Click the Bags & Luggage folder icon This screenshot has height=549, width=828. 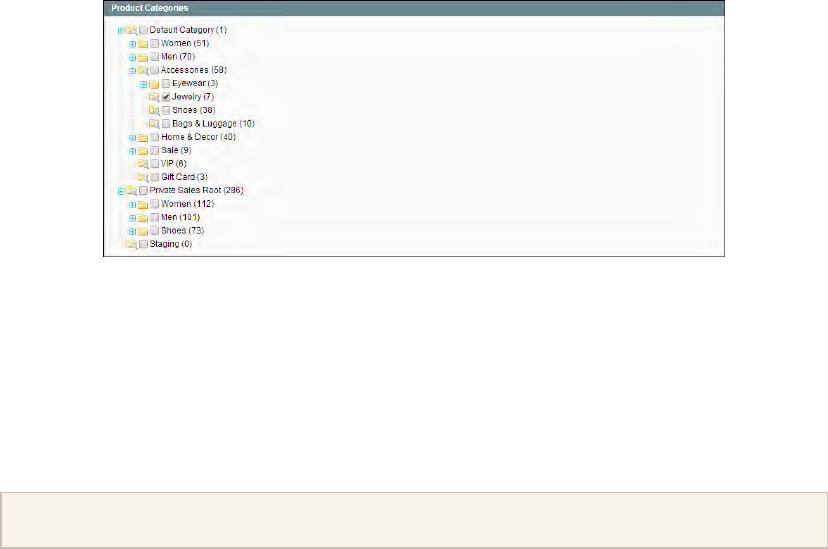pyautogui.click(x=154, y=124)
